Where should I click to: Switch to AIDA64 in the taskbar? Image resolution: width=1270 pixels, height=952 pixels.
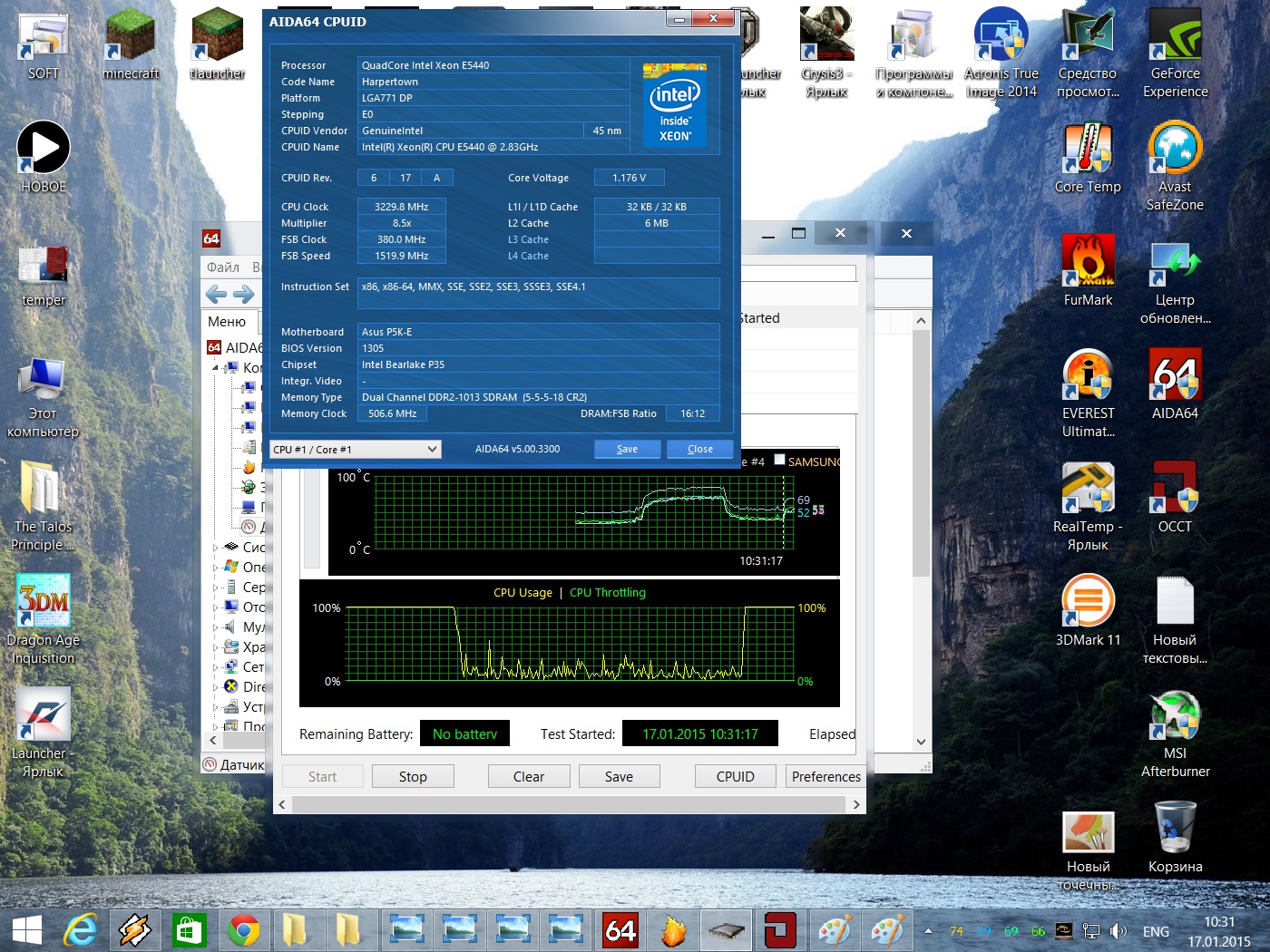(x=620, y=930)
